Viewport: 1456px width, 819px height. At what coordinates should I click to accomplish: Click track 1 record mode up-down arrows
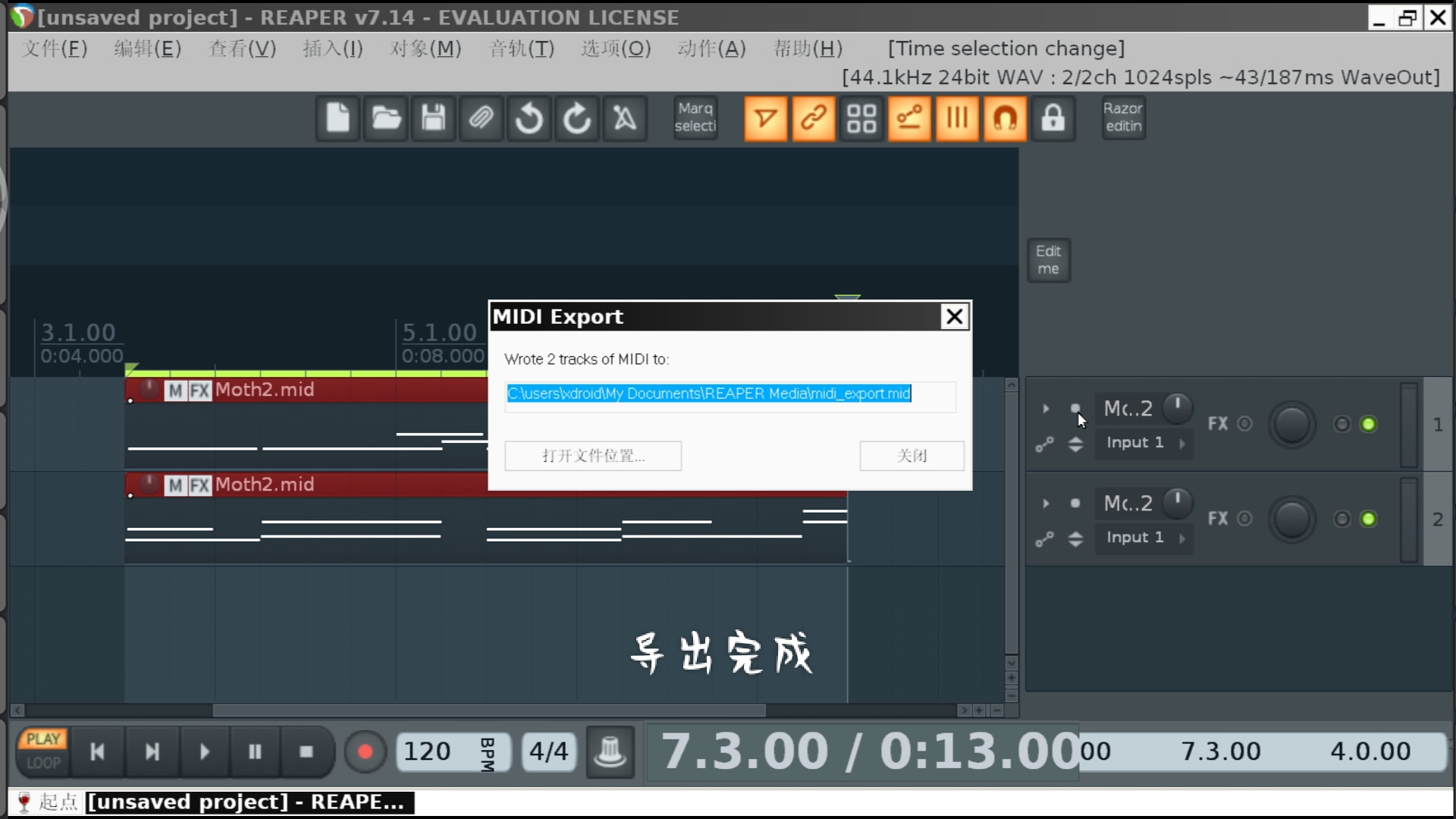(1075, 444)
